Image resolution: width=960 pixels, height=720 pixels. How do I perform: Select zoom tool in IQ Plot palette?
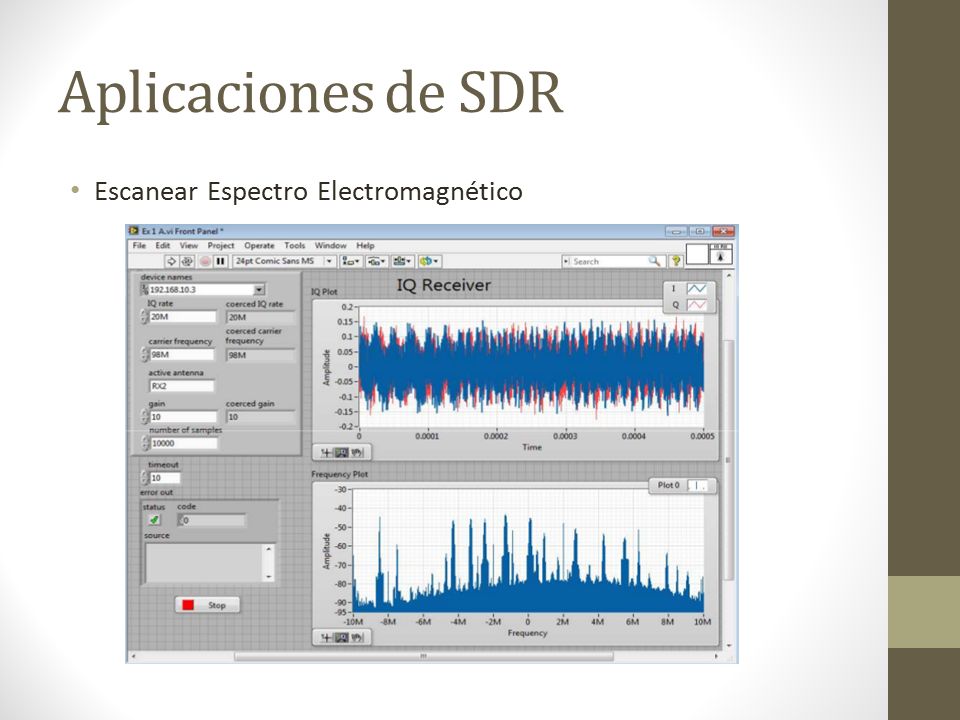[x=342, y=452]
